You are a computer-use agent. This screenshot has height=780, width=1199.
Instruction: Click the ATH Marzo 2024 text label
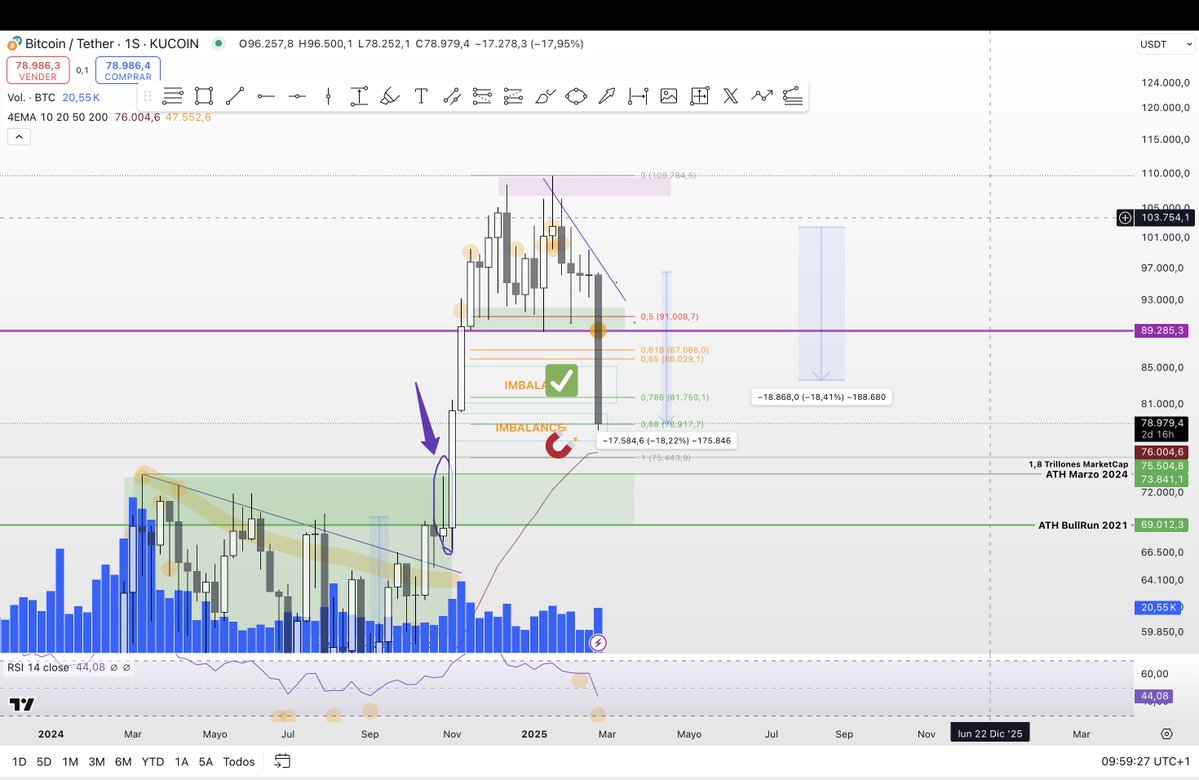pyautogui.click(x=1087, y=474)
